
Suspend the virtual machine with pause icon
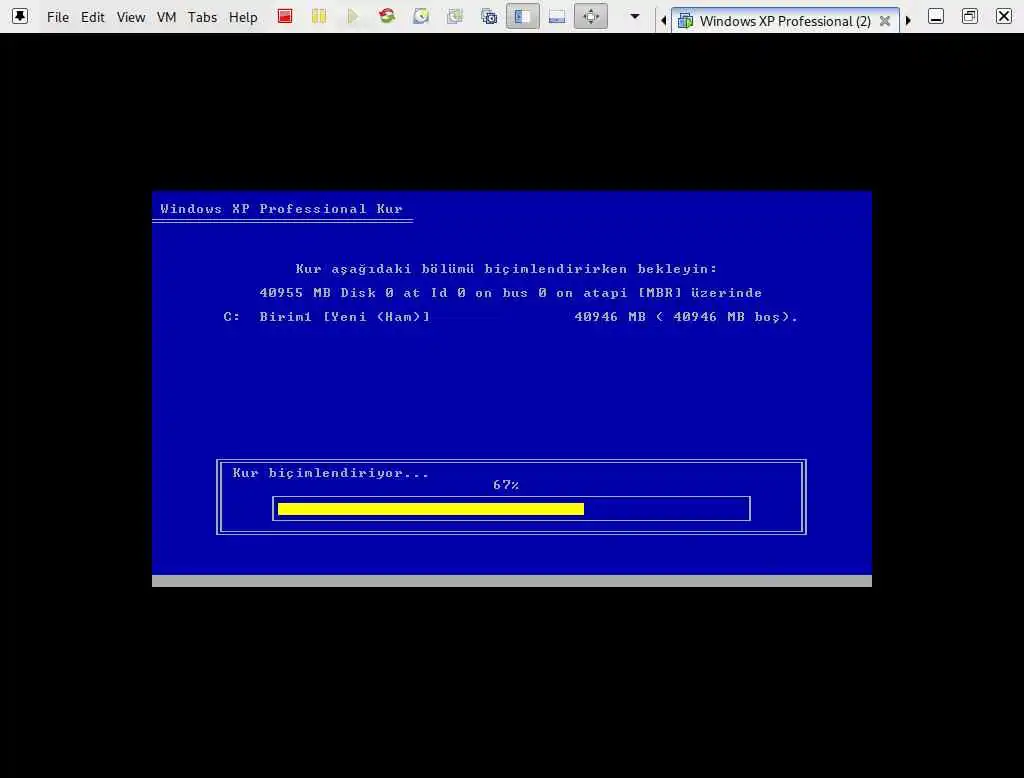319,16
